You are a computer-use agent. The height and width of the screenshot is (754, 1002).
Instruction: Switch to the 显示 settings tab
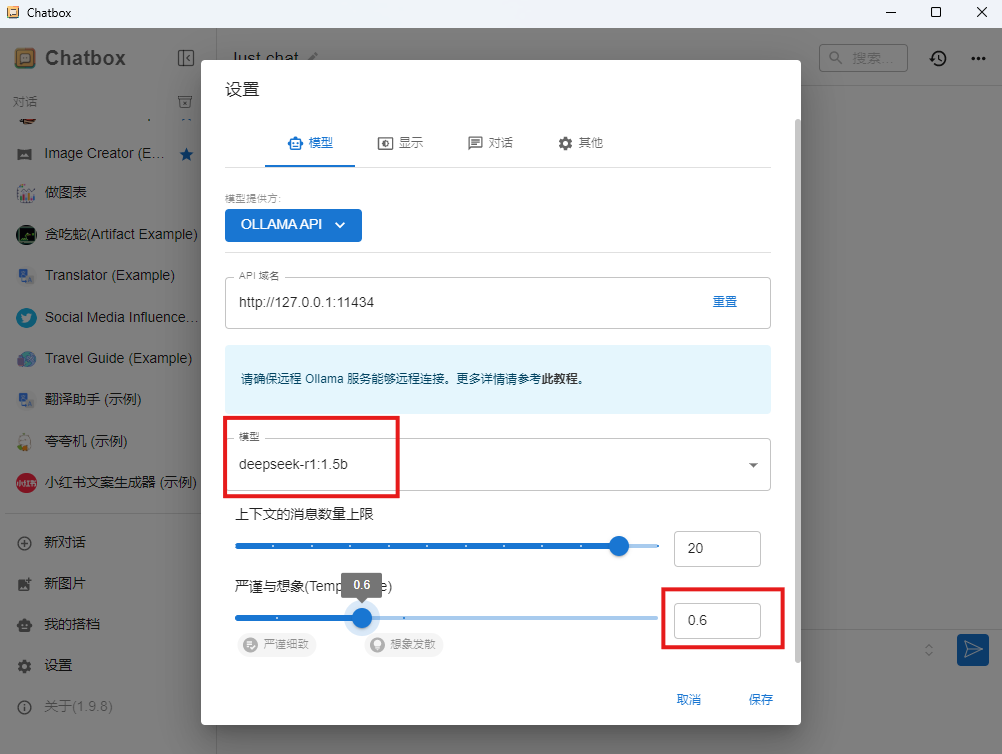tap(400, 143)
